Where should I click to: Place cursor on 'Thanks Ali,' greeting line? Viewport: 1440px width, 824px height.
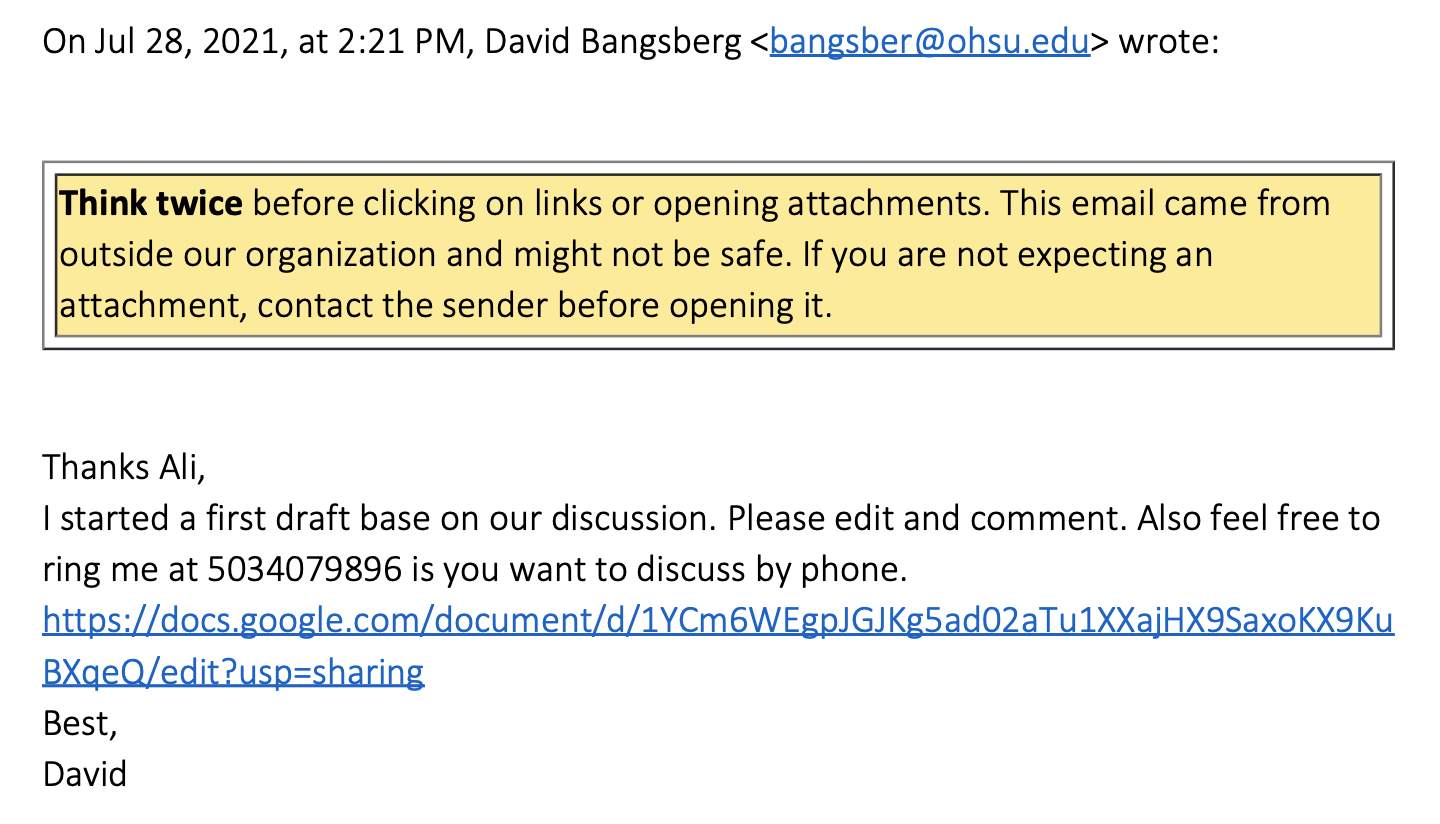click(x=124, y=467)
